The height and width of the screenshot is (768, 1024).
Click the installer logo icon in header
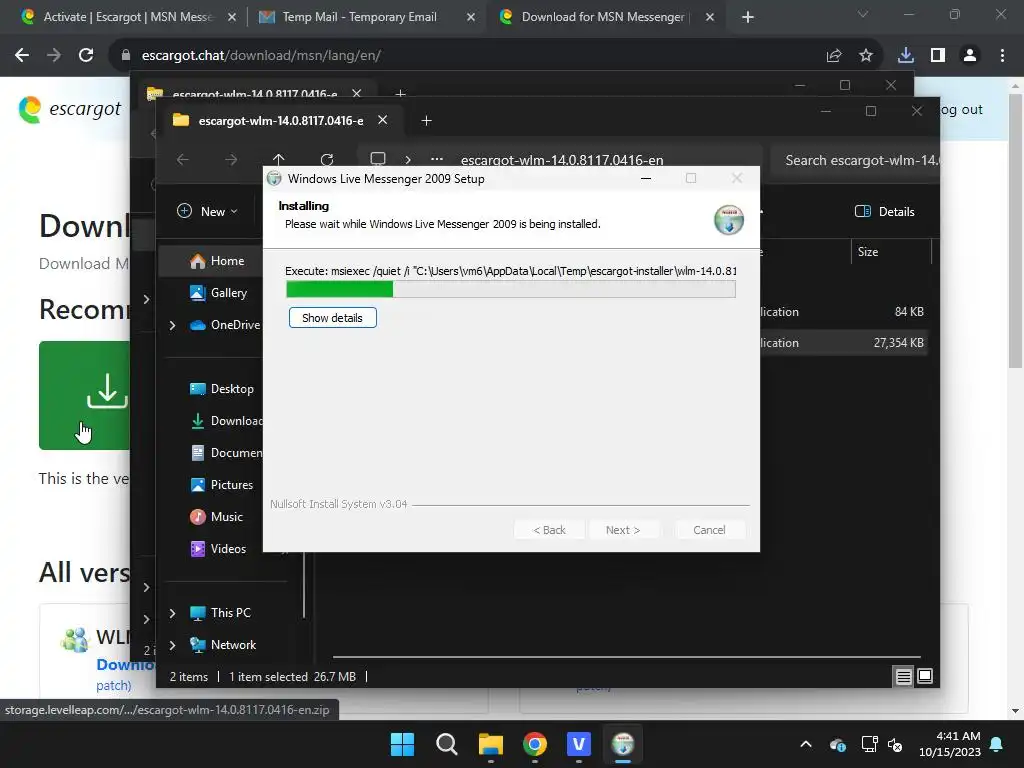click(728, 219)
